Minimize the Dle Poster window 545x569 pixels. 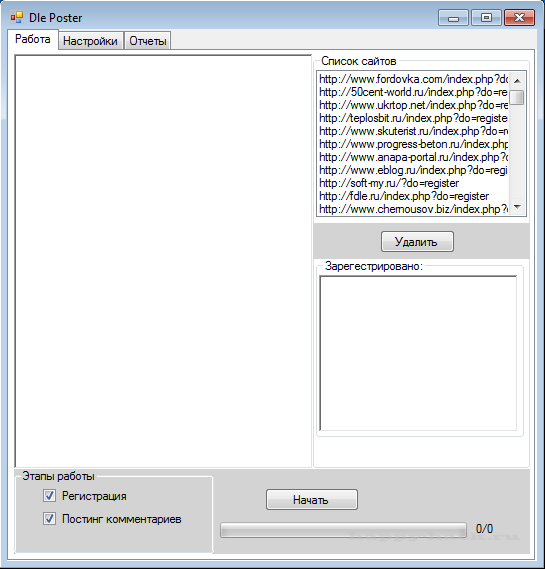click(454, 18)
